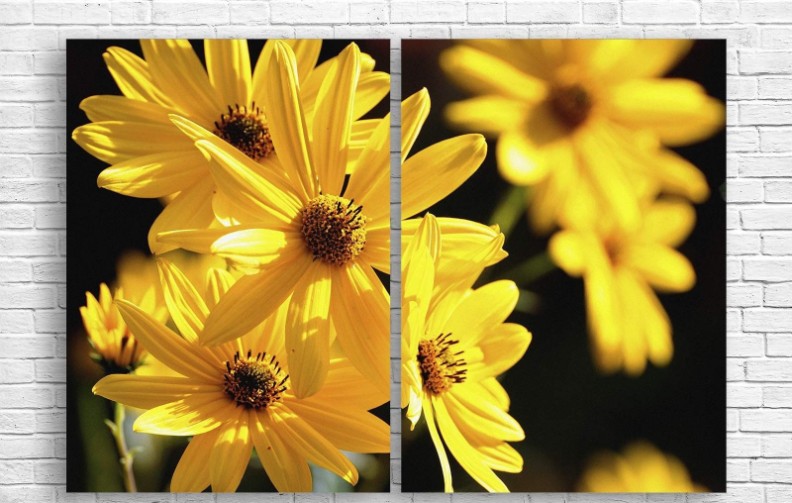Viewport: 792px width, 503px height.
Task: Click the blurred green stem in right panel
Action: [512, 208]
